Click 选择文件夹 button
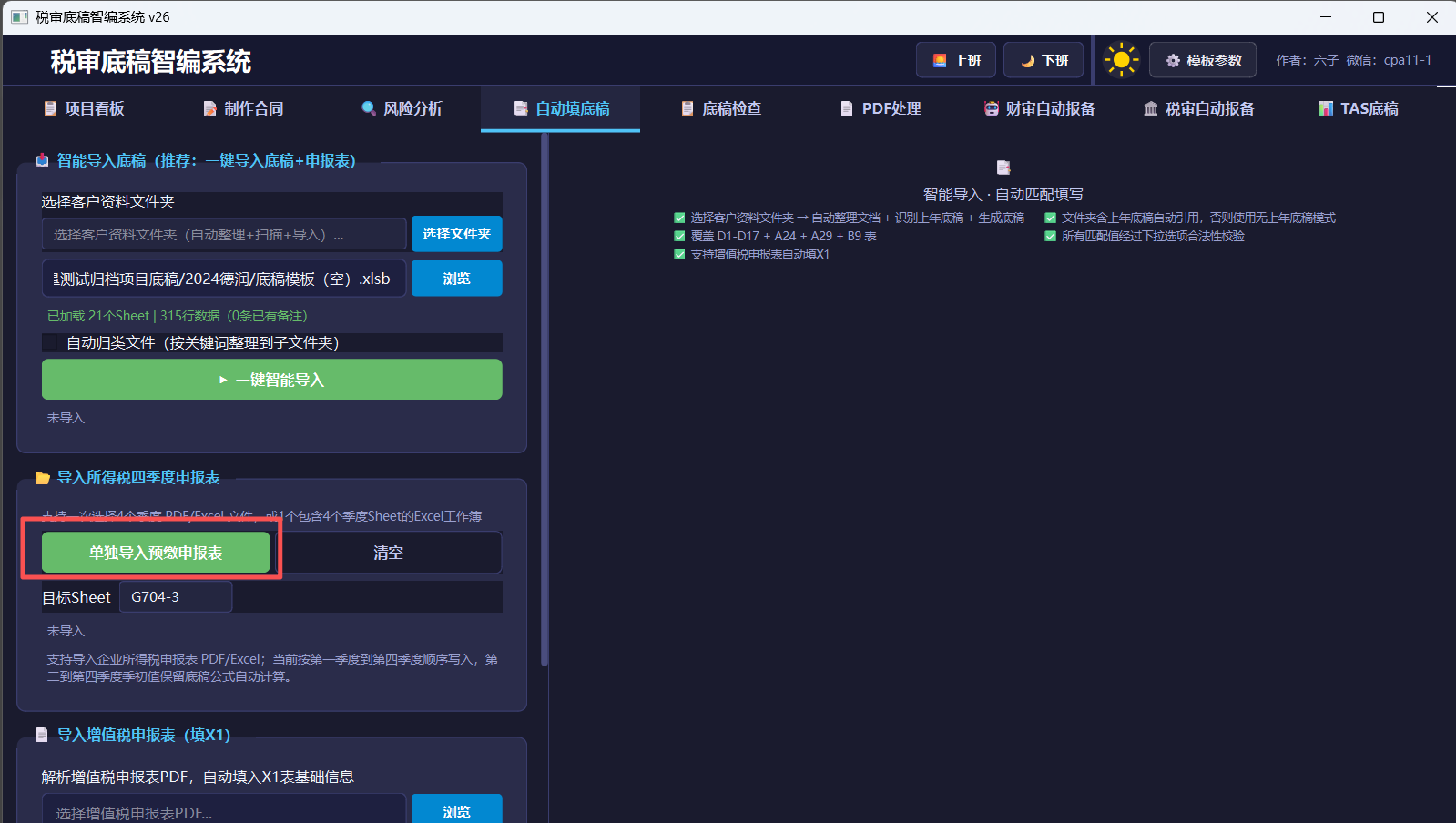The height and width of the screenshot is (823, 1456). [x=456, y=234]
